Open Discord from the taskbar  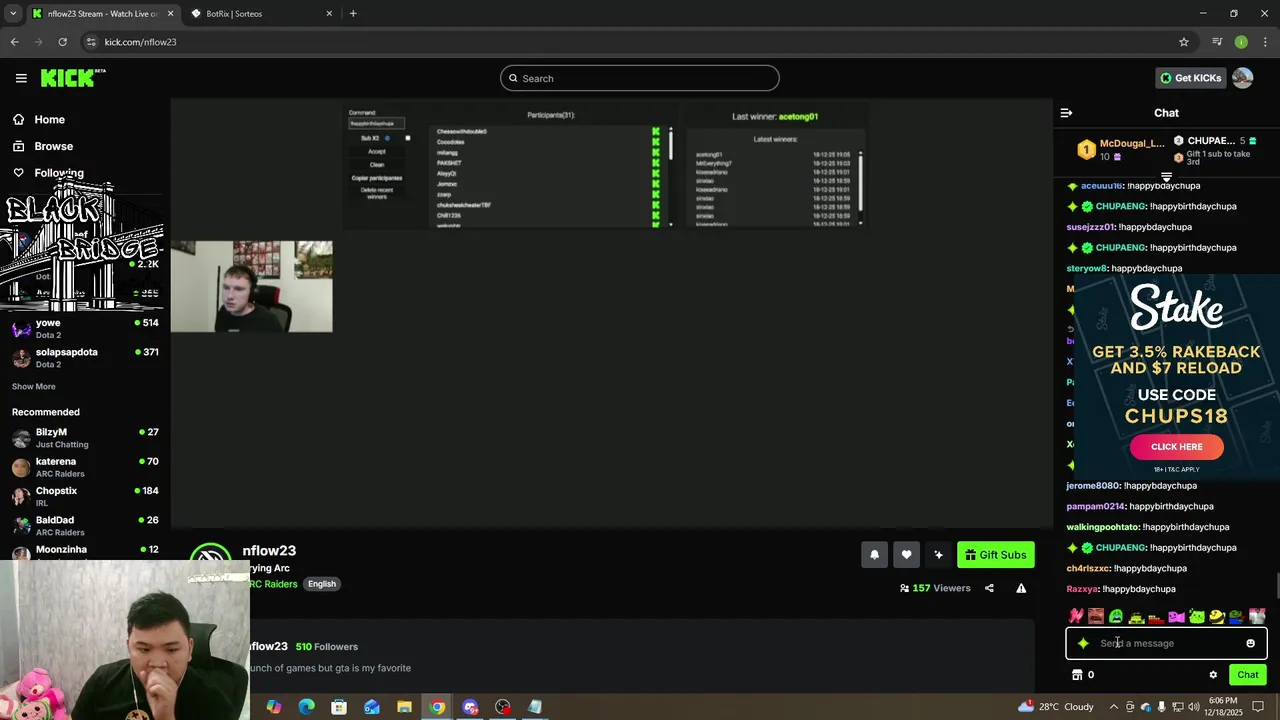[x=470, y=707]
